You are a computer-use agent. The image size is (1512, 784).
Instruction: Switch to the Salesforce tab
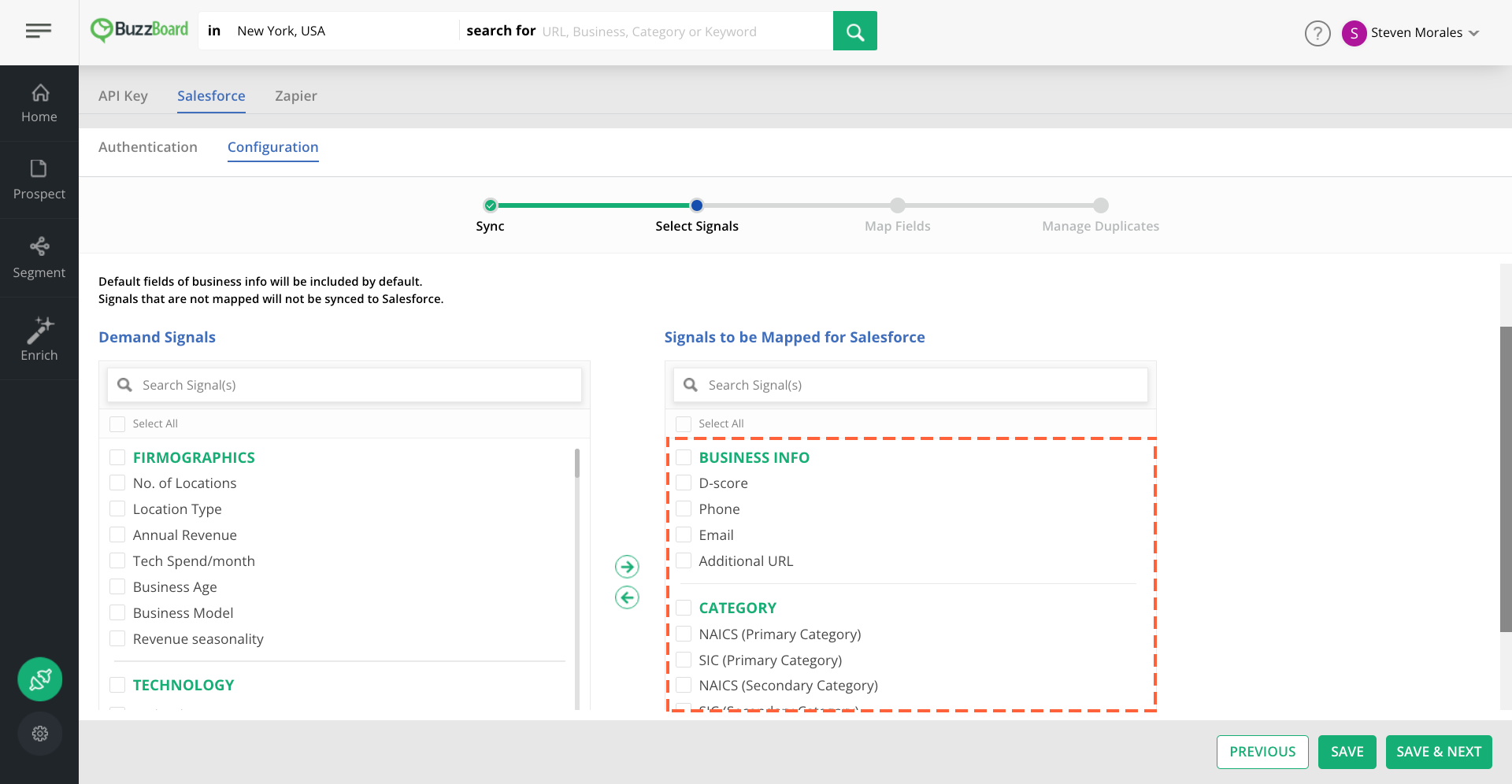211,96
